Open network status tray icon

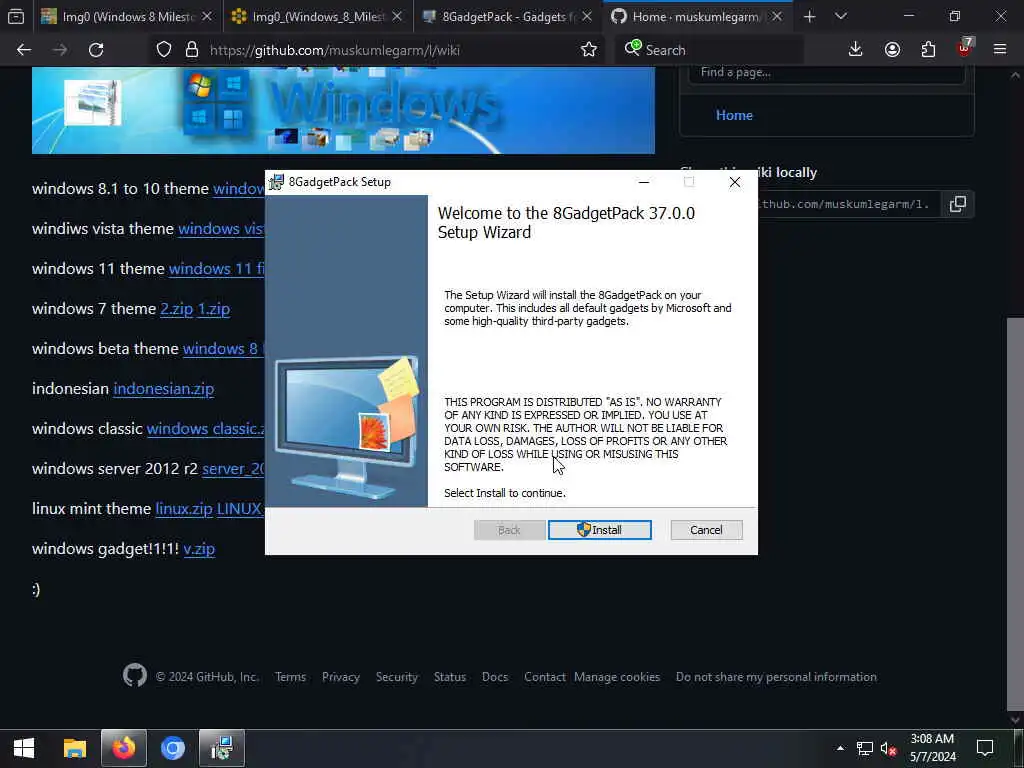[x=865, y=748]
